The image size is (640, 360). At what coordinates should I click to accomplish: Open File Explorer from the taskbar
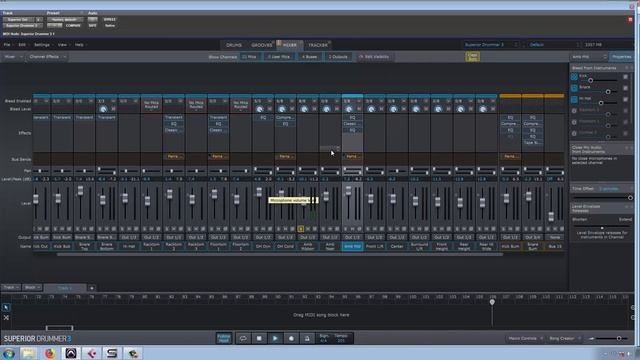29,353
